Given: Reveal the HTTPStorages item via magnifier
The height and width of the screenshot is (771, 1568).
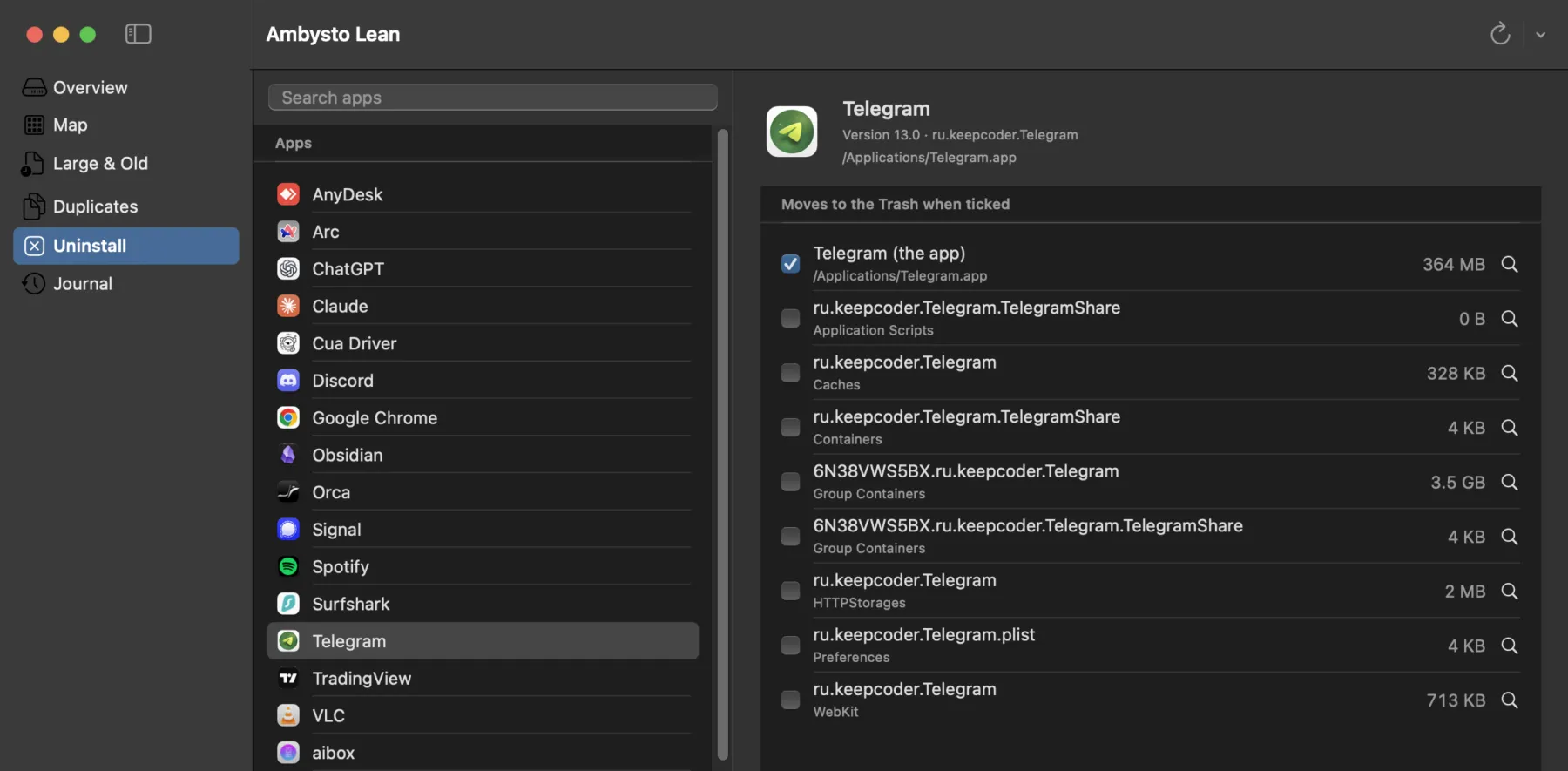Looking at the screenshot, I should [1510, 591].
